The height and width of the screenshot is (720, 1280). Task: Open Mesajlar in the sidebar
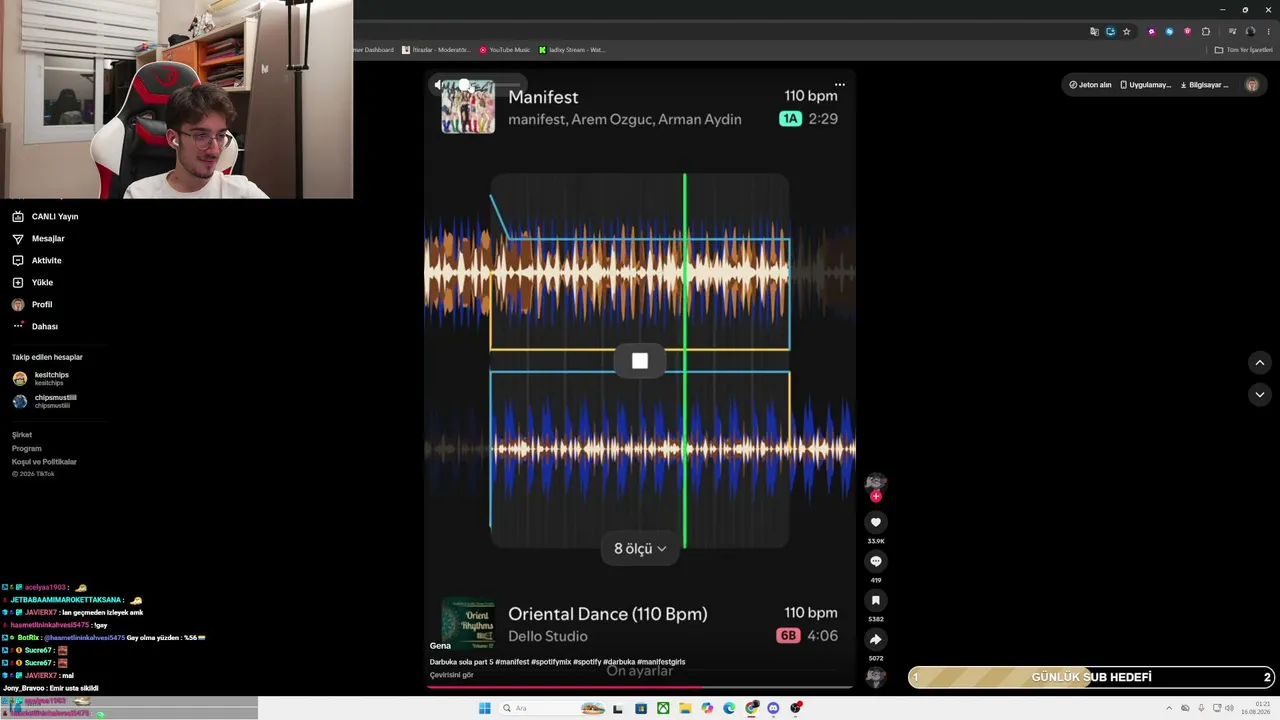coord(38,238)
